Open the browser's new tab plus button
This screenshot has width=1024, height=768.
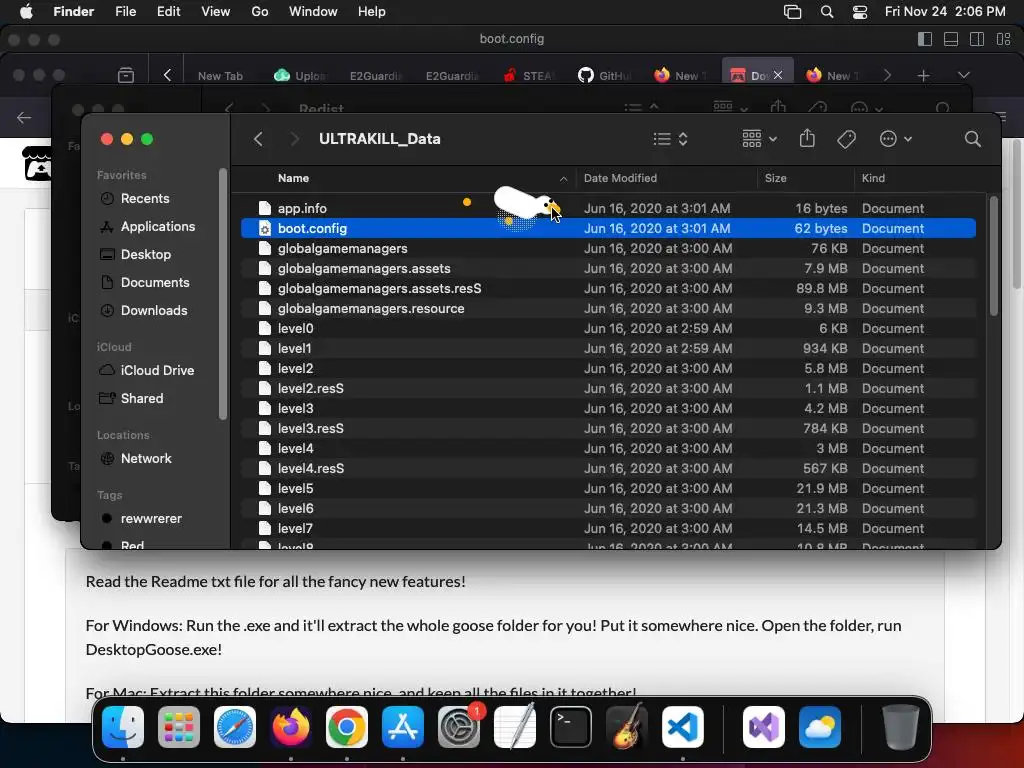[x=923, y=76]
